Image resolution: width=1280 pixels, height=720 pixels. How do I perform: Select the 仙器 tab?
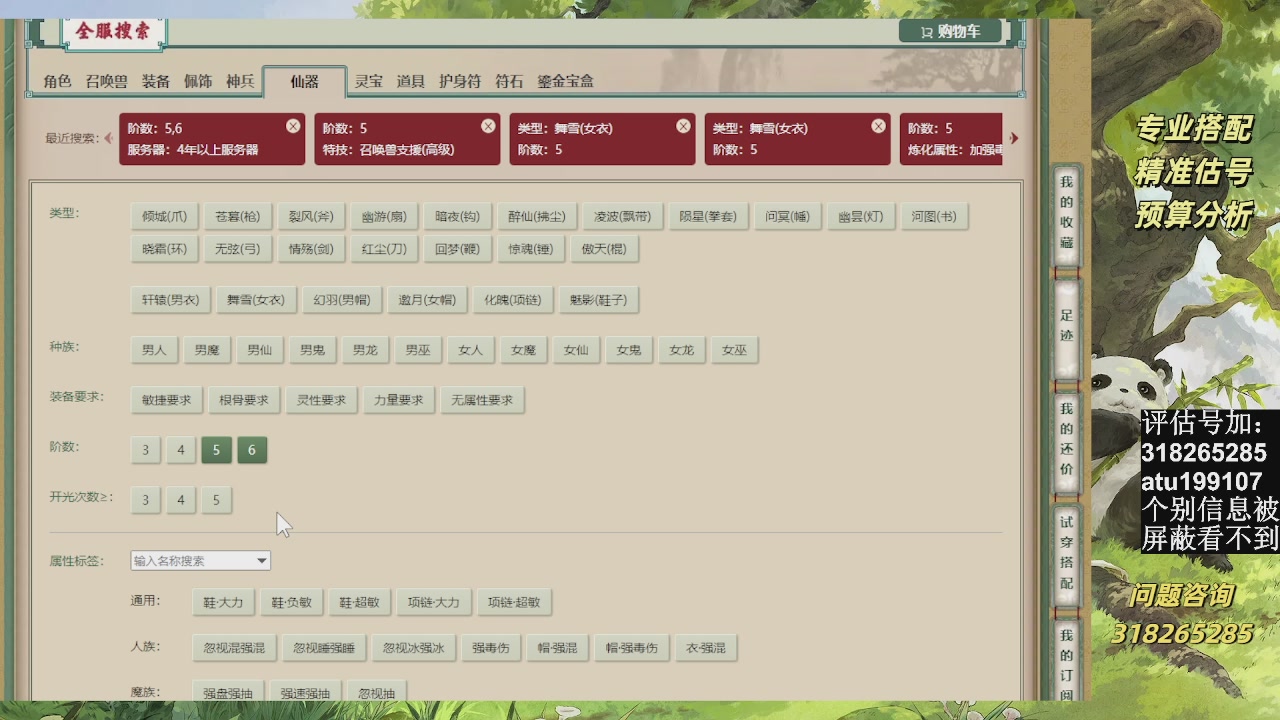[304, 82]
